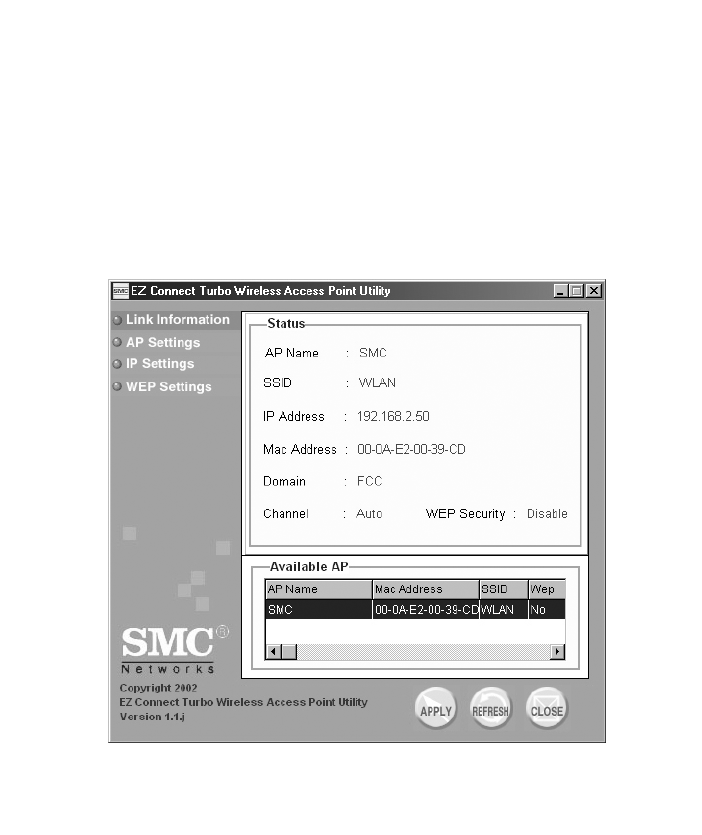The width and height of the screenshot is (702, 835).
Task: Click the No cell under the Wep column
Action: click(x=547, y=609)
